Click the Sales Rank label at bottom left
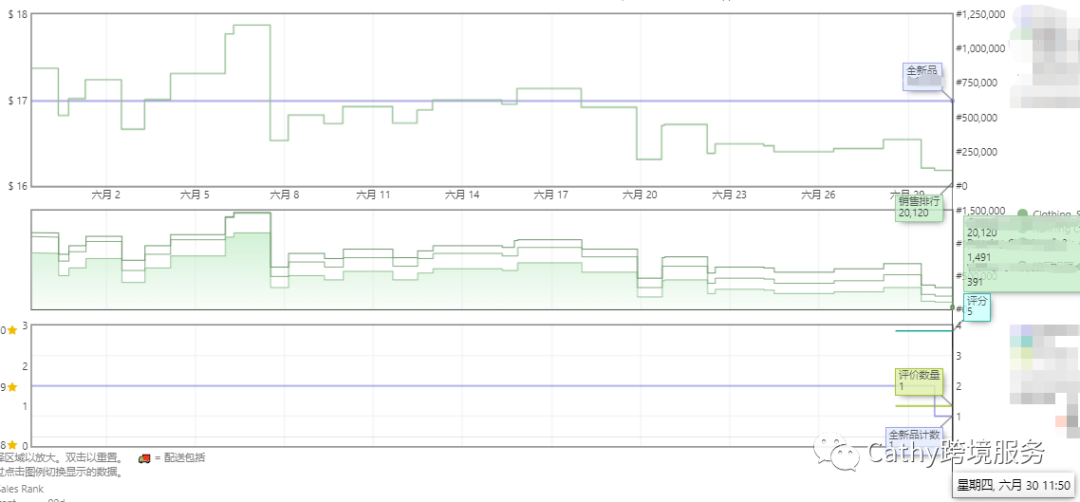 pyautogui.click(x=21, y=489)
